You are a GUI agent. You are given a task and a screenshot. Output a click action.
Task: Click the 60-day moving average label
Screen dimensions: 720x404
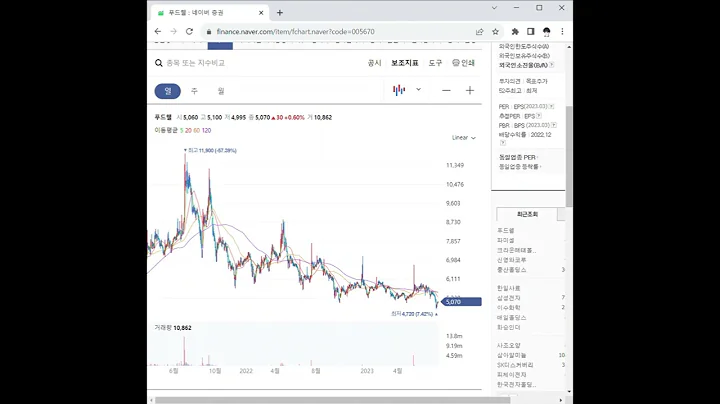click(x=197, y=130)
